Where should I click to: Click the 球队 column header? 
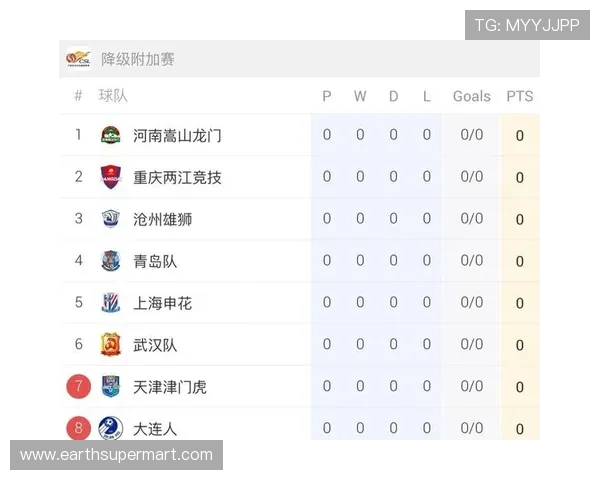(113, 96)
